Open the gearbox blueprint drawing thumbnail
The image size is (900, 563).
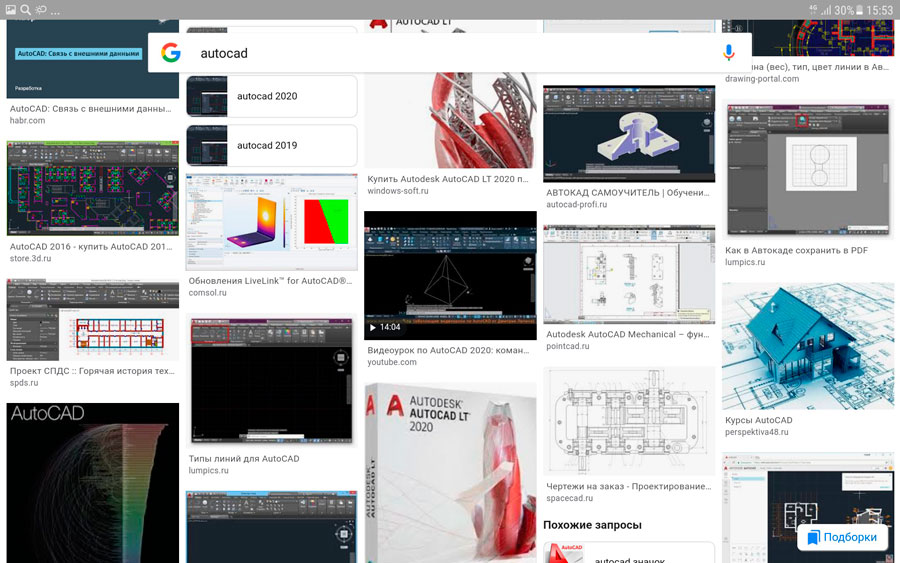[x=629, y=421]
